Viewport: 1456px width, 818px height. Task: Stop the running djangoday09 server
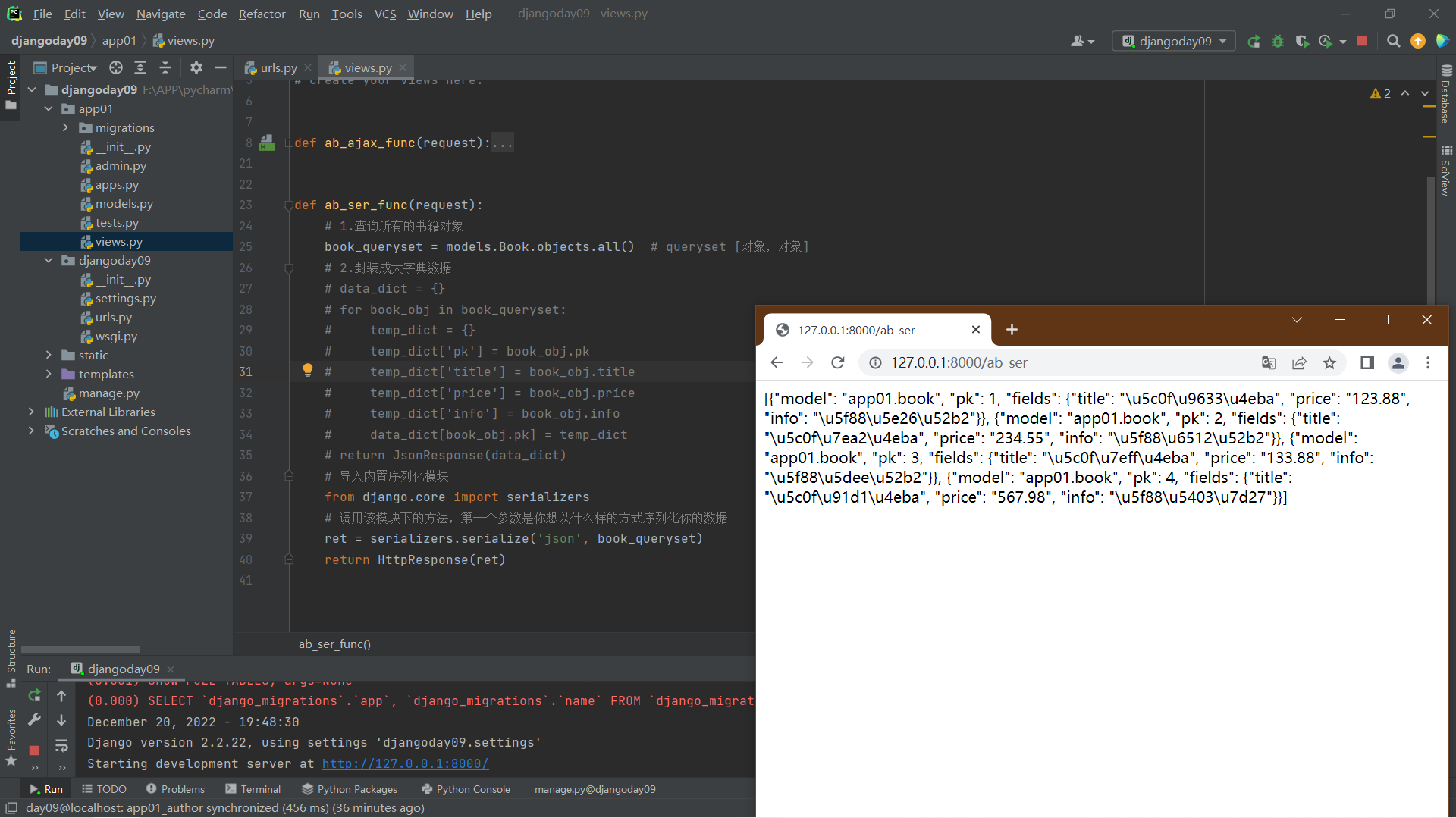(1362, 42)
